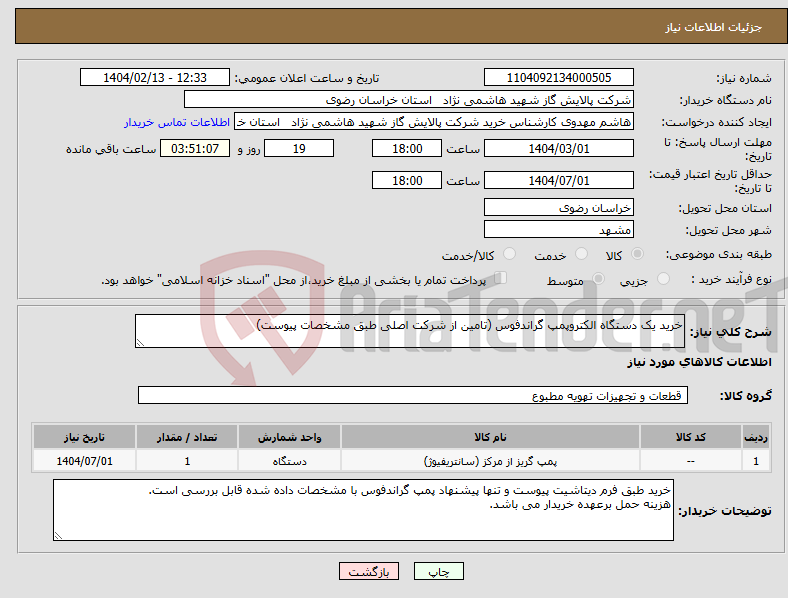
Task: Click the response deadline date 1404/03/01
Action: pos(558,148)
